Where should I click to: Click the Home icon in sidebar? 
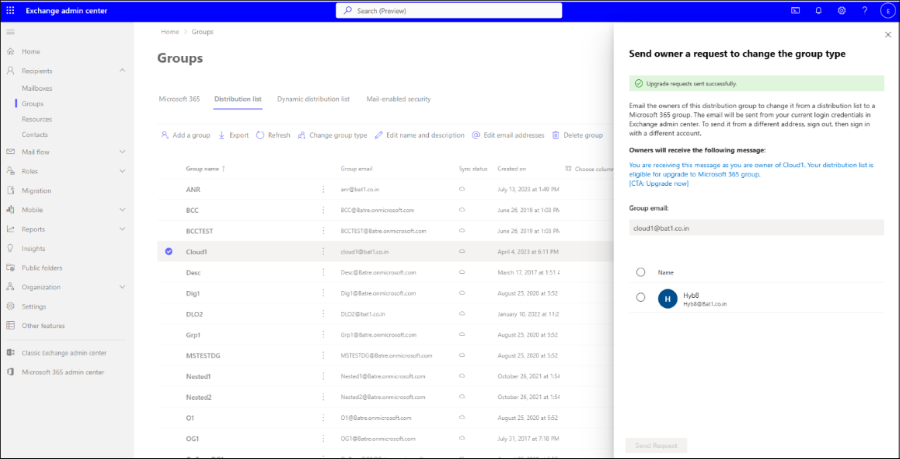pos(10,52)
